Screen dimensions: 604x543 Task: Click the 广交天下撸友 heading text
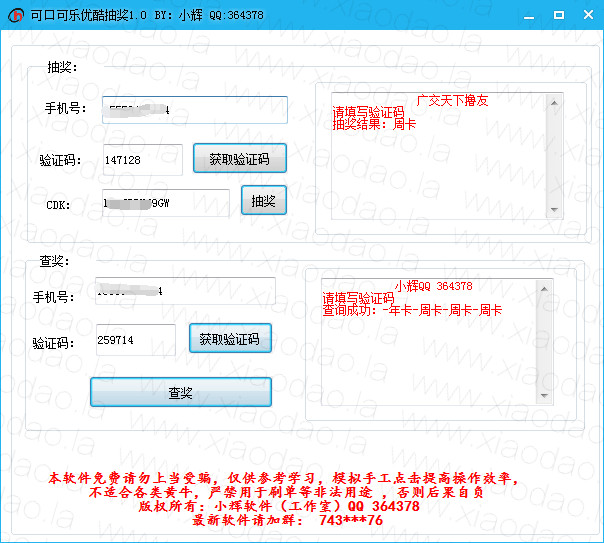coord(452,101)
